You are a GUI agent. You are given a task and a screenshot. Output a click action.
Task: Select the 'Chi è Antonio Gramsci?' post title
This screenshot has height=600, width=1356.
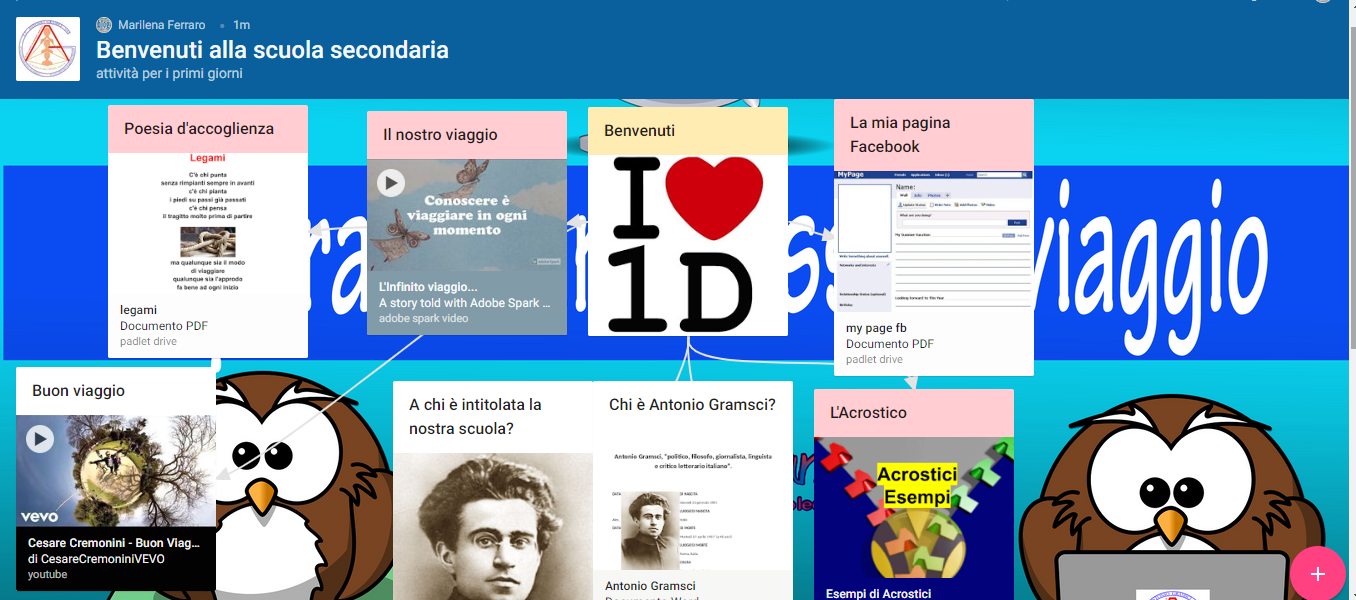tap(692, 404)
